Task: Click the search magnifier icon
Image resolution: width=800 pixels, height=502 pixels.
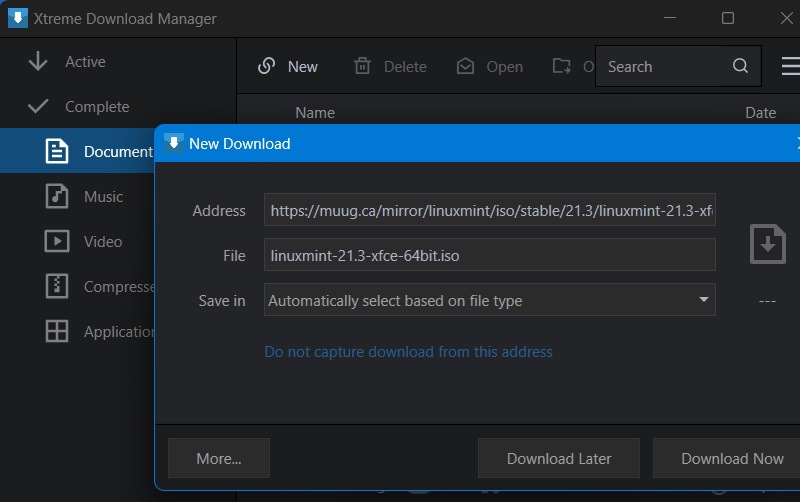Action: tap(740, 66)
